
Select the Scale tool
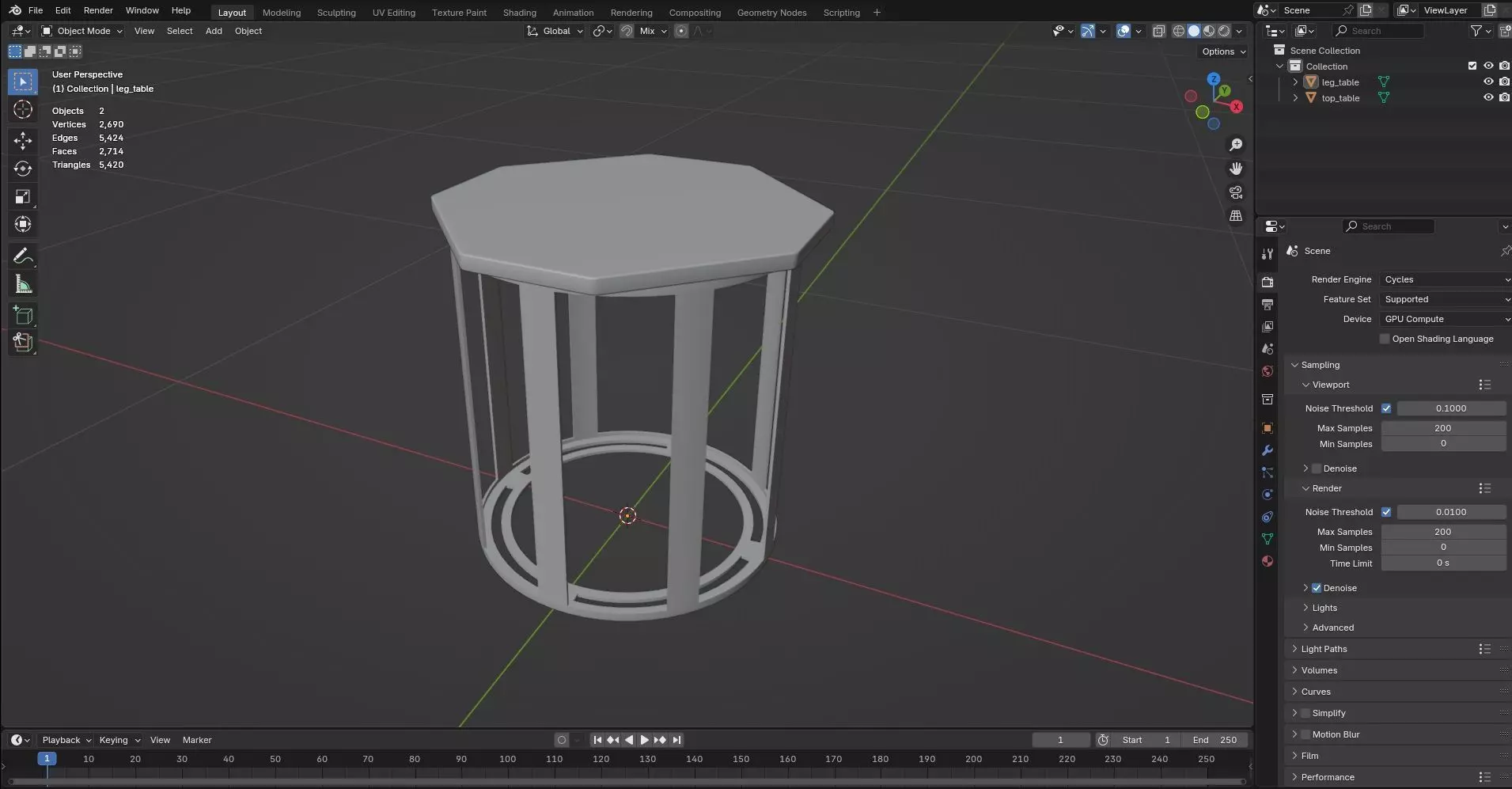(23, 196)
